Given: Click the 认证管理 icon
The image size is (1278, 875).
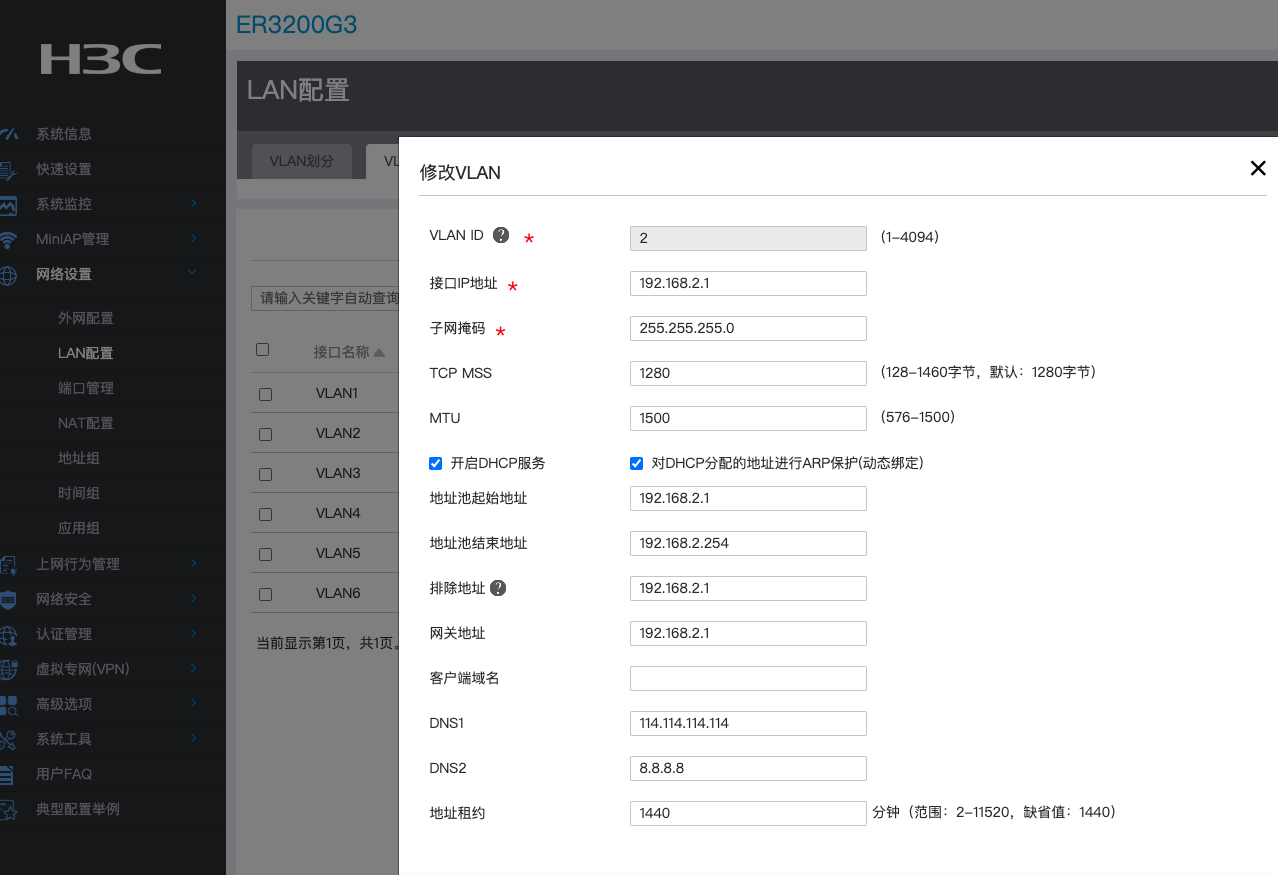Looking at the screenshot, I should [8, 635].
